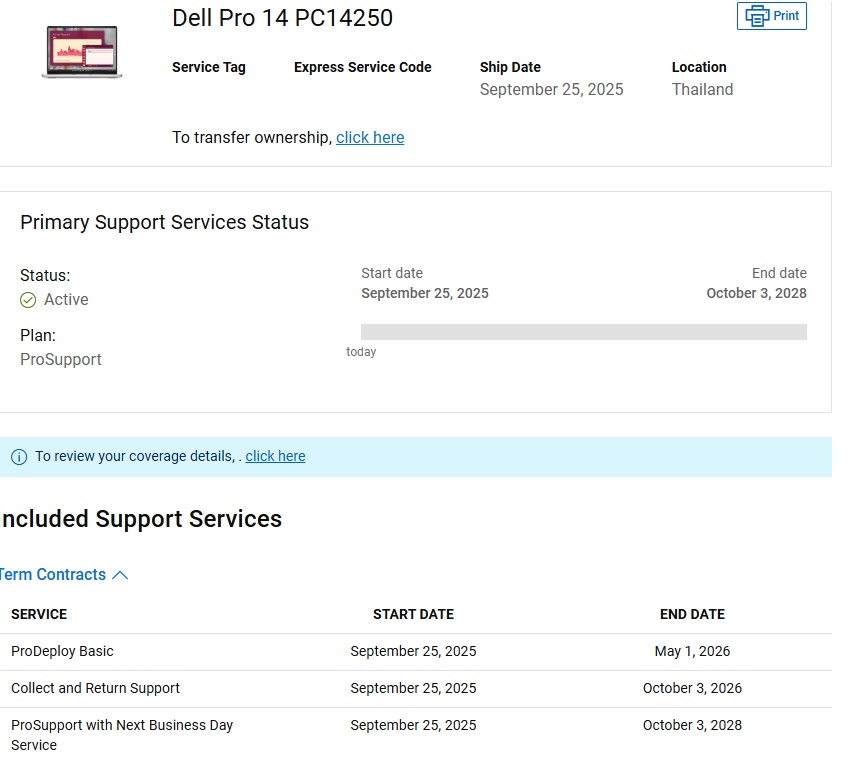Click the printer icon in Print button
Screen dimensions: 859x757
click(757, 16)
